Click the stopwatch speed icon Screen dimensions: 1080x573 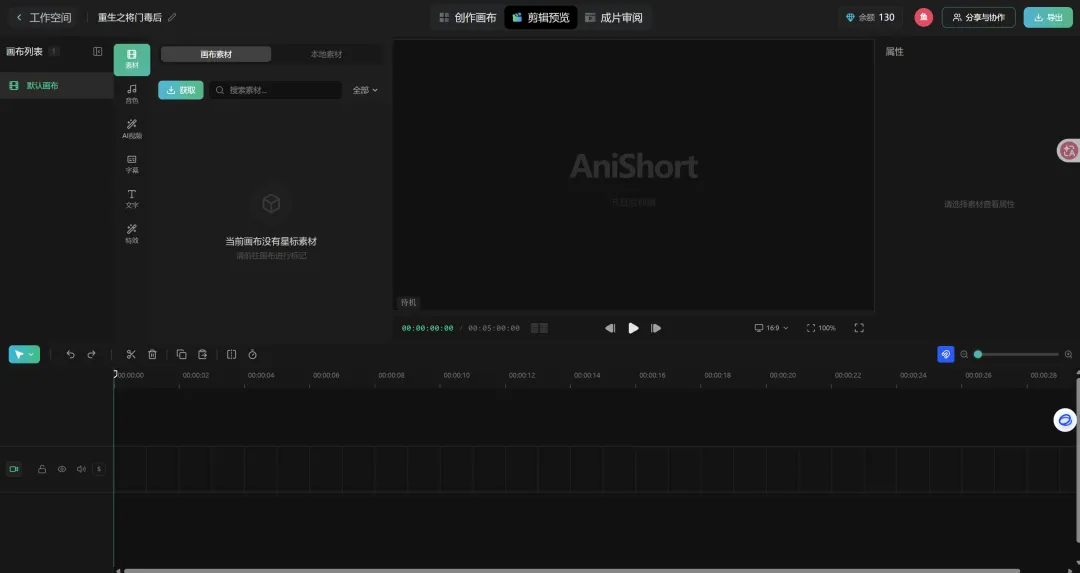(x=252, y=354)
